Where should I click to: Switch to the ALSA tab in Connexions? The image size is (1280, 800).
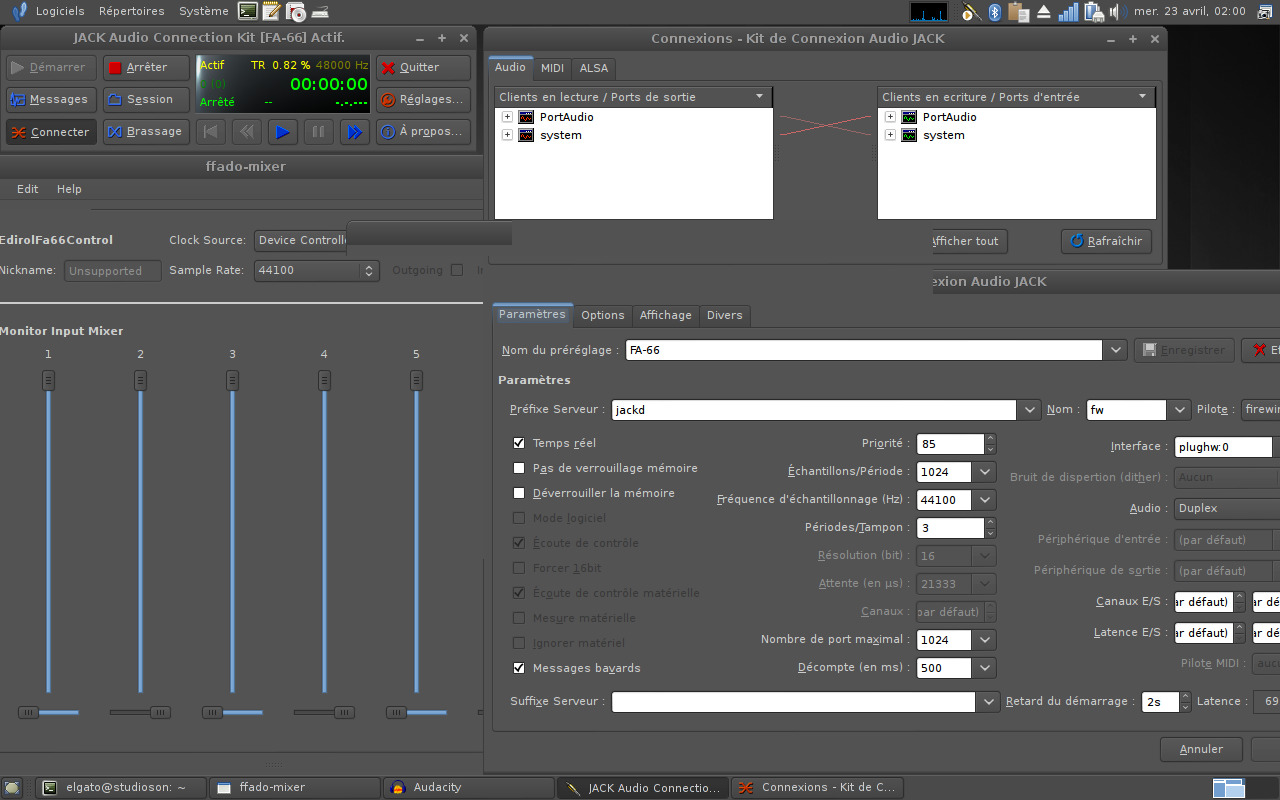(x=594, y=68)
